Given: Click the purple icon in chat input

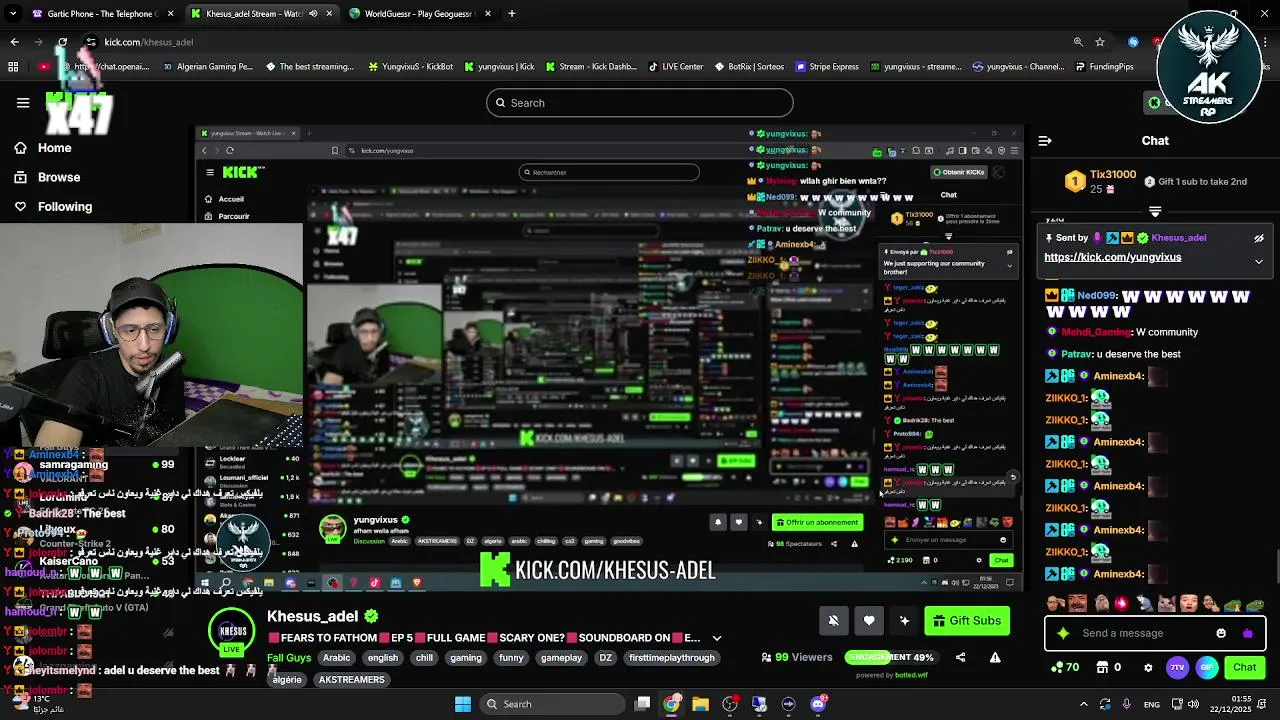Looking at the screenshot, I should point(1247,633).
